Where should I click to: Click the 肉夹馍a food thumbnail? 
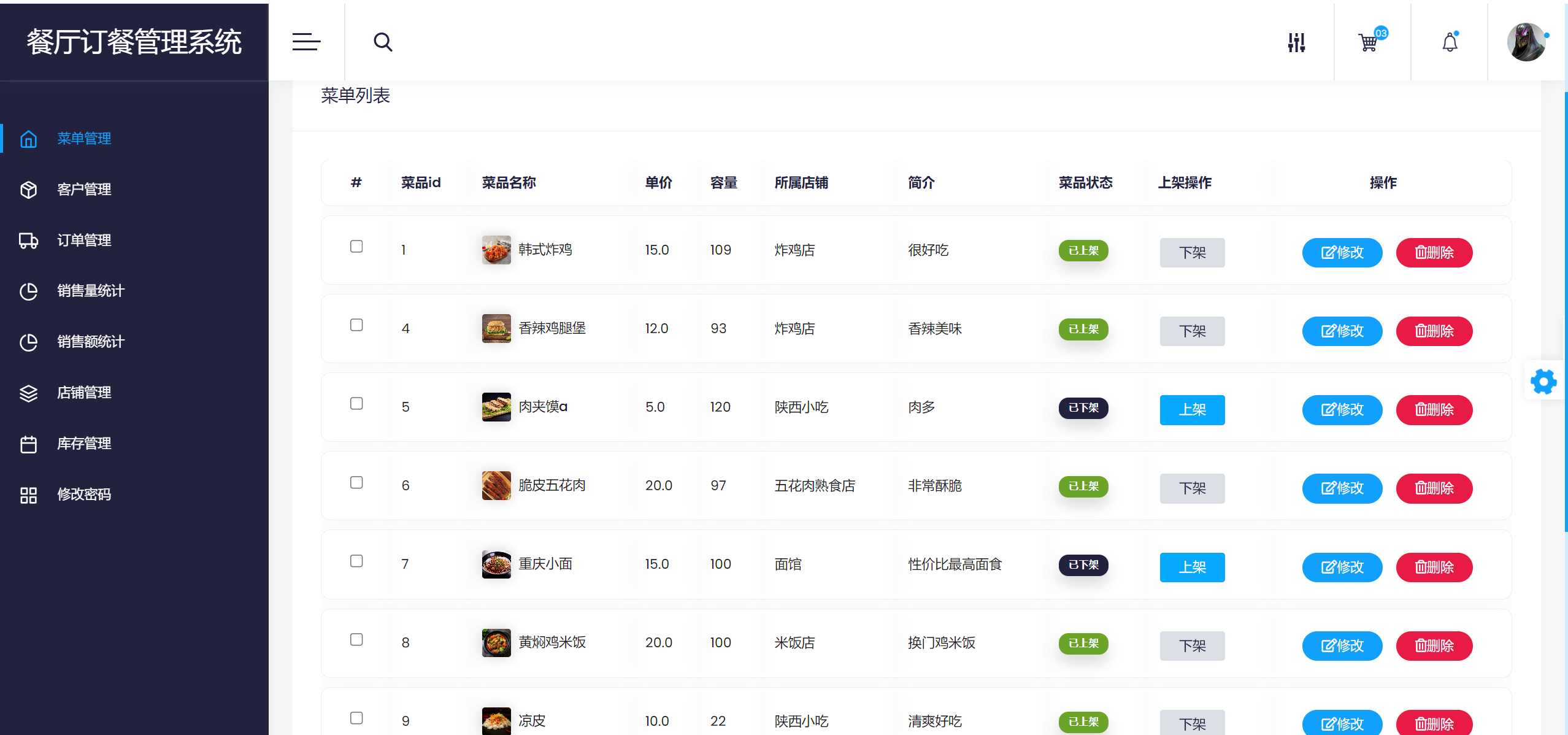496,407
